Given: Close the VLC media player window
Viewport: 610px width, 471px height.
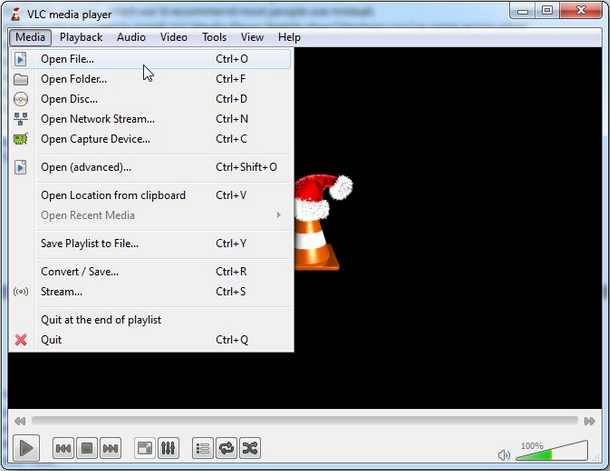Looking at the screenshot, I should 581,11.
